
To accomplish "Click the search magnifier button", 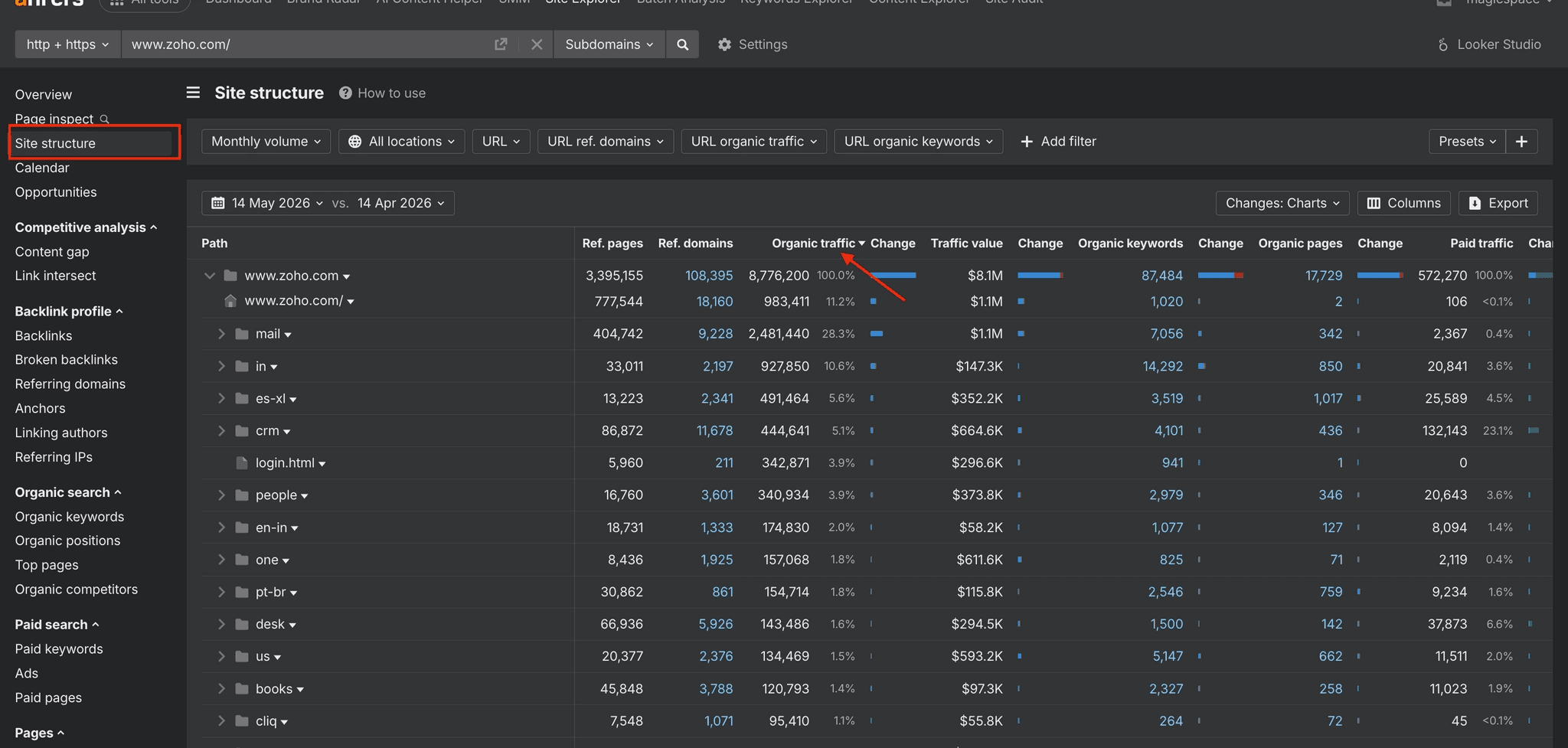I will point(682,44).
